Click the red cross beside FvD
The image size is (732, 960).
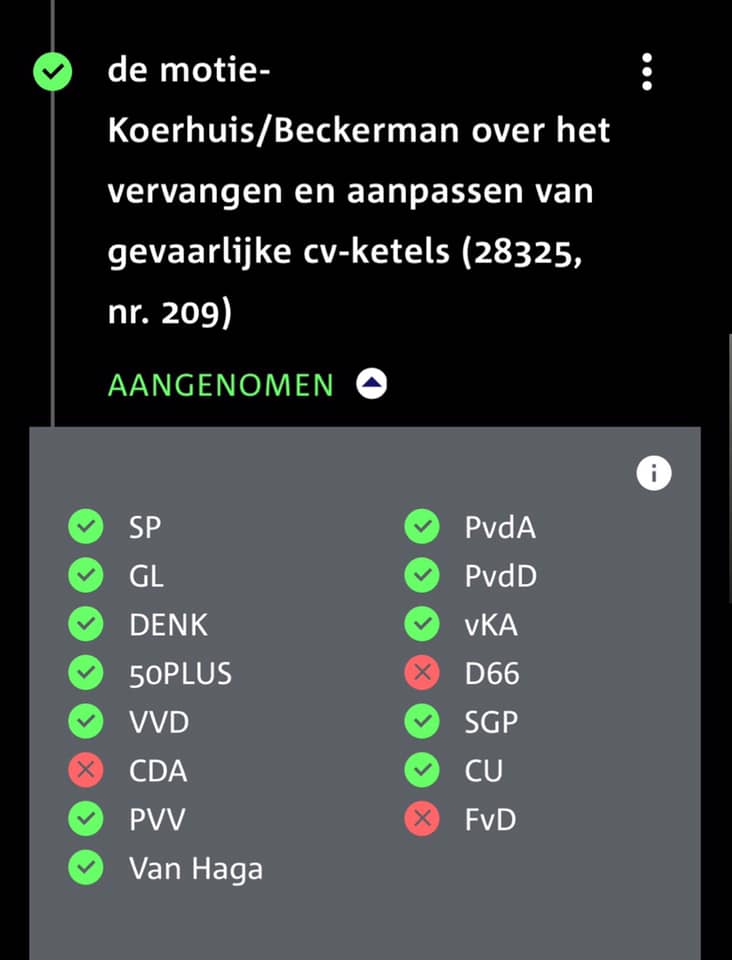coord(422,819)
